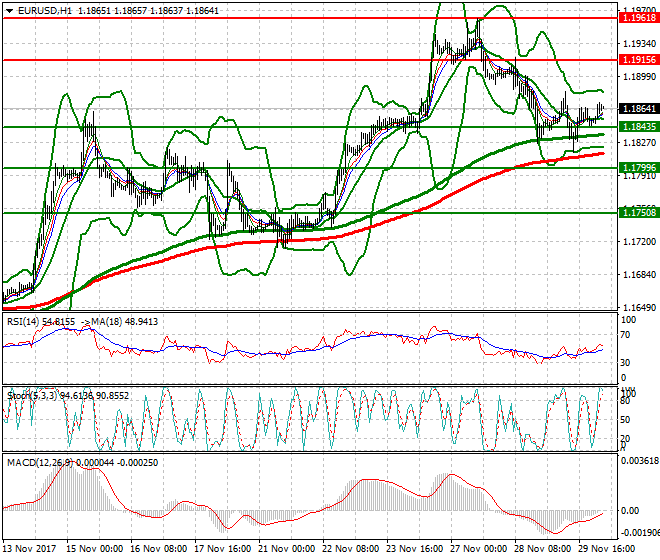Click the 22 Nov 08:00 time axis label
Viewport: 660px width, 560px height.
coord(351,549)
